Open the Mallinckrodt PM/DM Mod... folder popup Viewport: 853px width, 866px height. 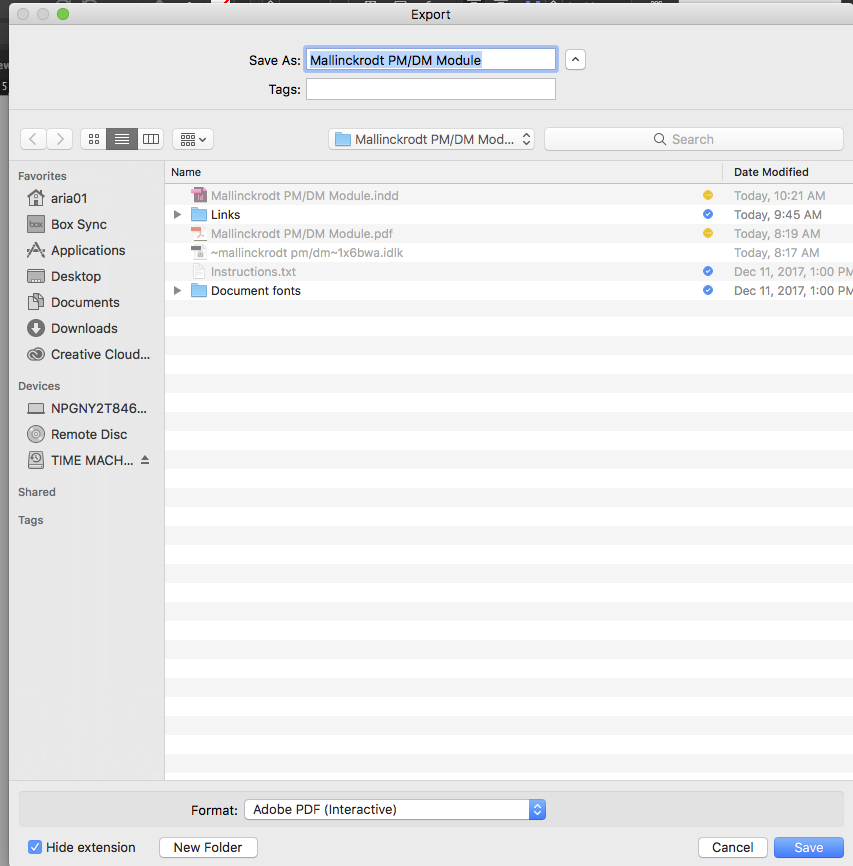tap(431, 139)
